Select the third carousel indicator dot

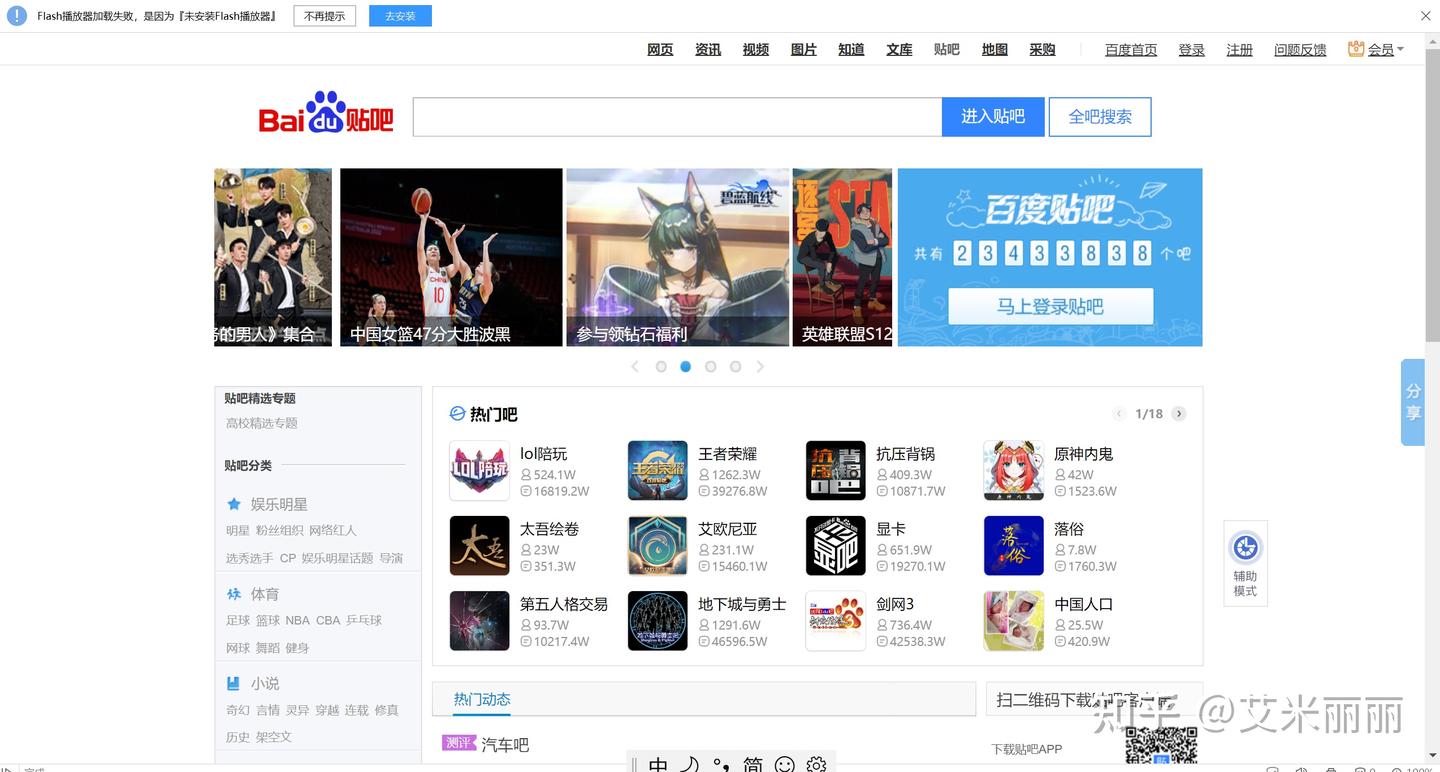pyautogui.click(x=711, y=366)
